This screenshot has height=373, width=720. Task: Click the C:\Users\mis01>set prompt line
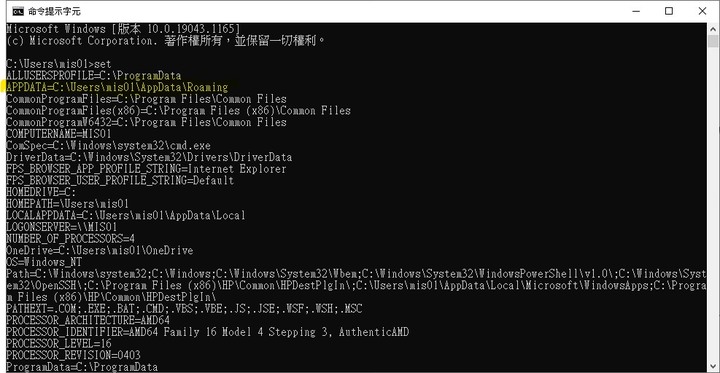coord(59,64)
